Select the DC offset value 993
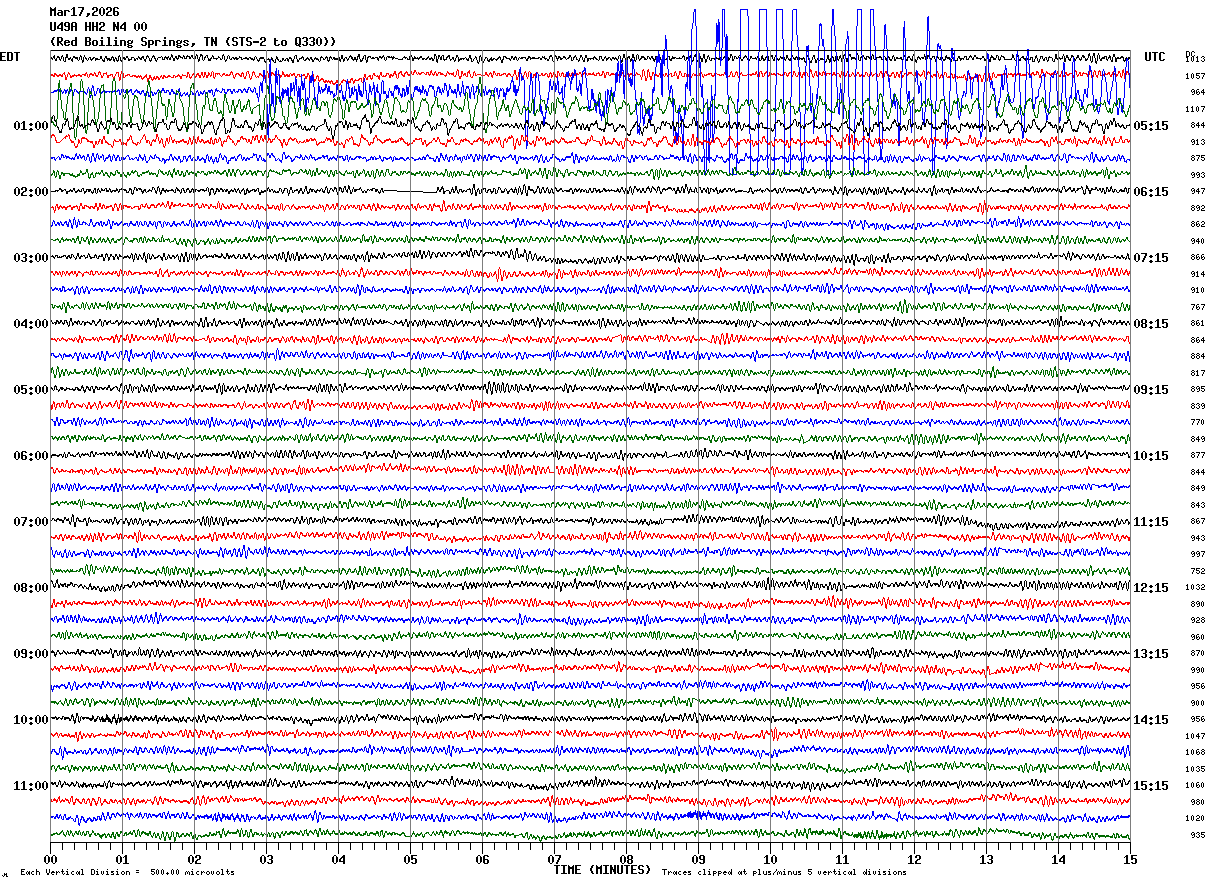This screenshot has height=886, width=1210. pyautogui.click(x=1198, y=175)
